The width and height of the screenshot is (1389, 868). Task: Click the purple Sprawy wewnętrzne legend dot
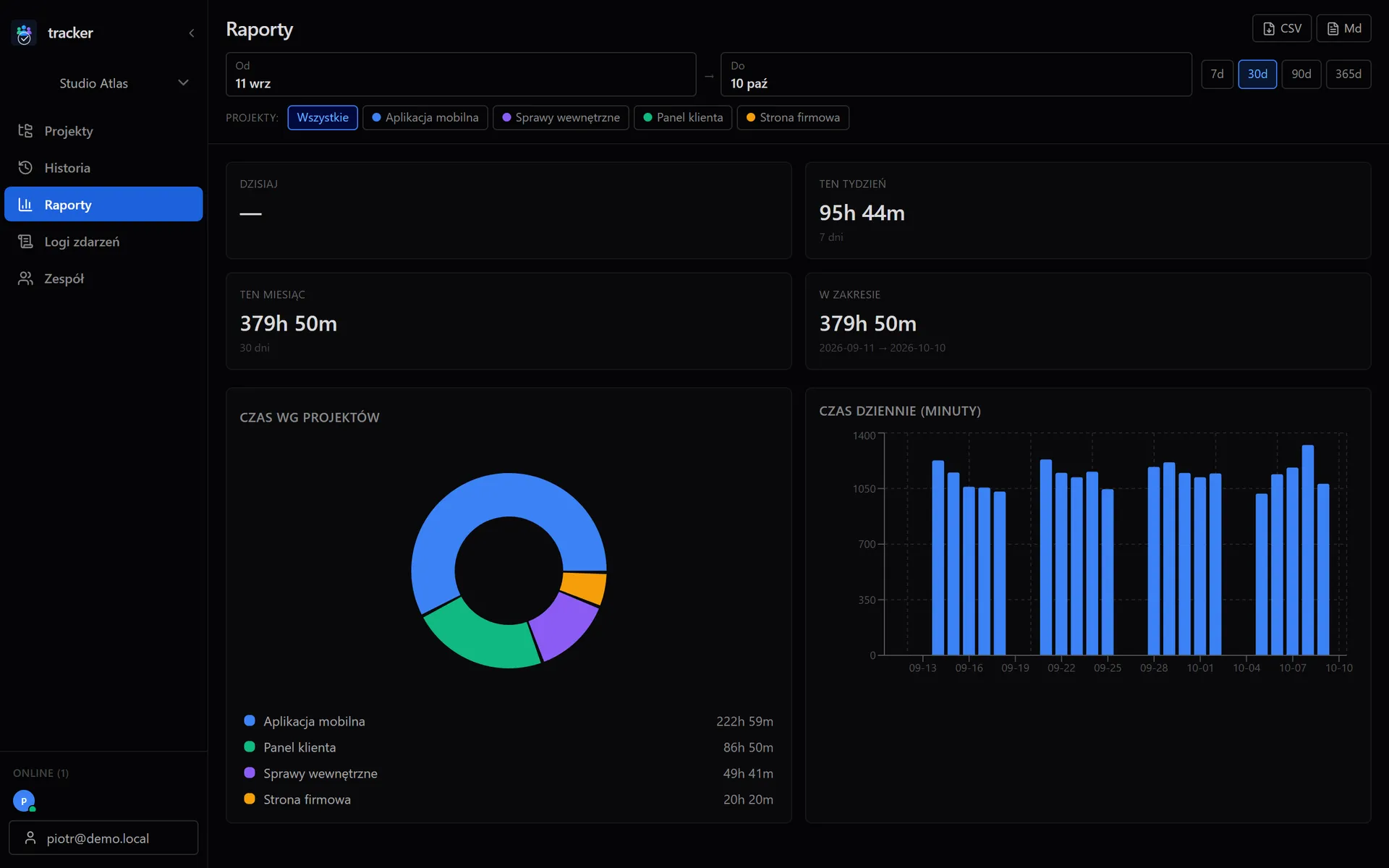(250, 773)
